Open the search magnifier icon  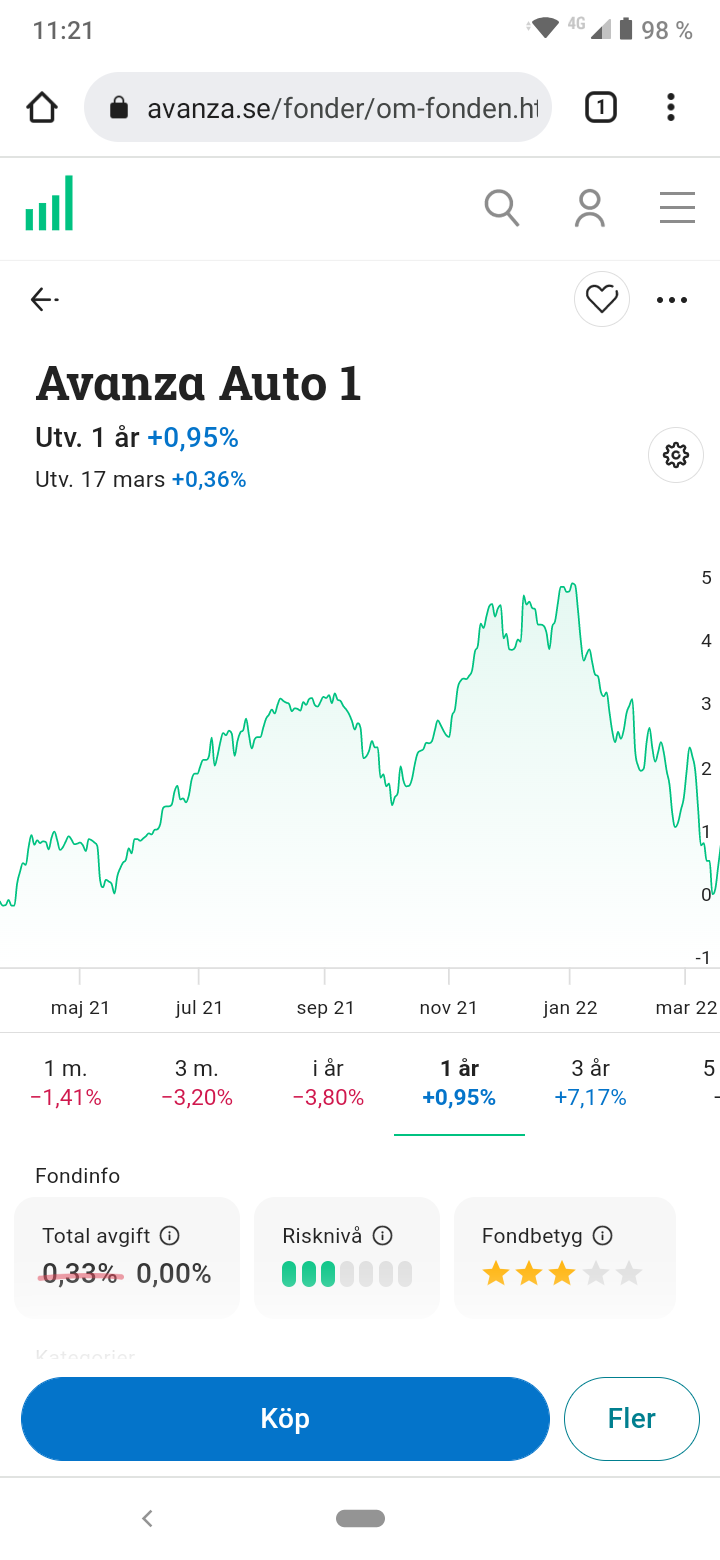[501, 208]
